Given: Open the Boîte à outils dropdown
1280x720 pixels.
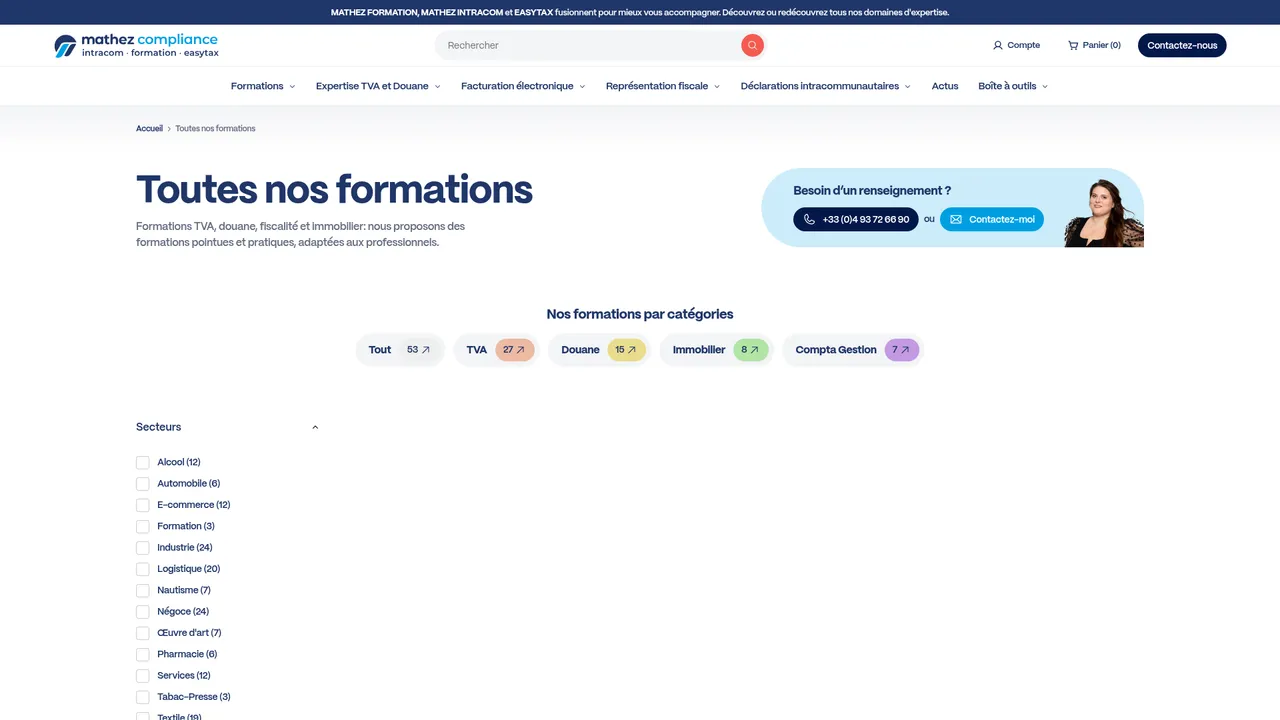Looking at the screenshot, I should coord(1013,86).
